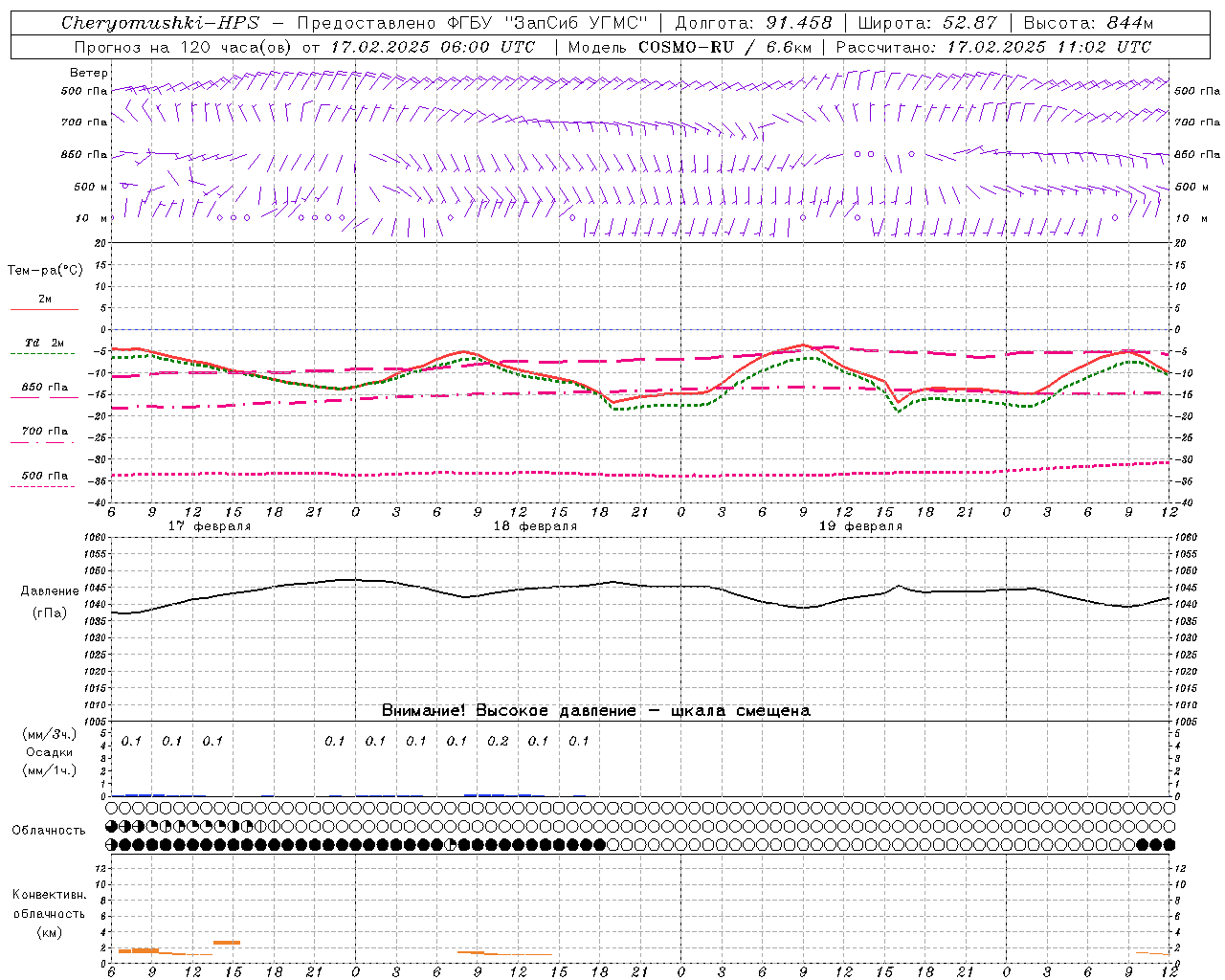The width and height of the screenshot is (1225, 980).
Task: Click "700 гПа" in the temperature legend
Action: click(x=45, y=431)
